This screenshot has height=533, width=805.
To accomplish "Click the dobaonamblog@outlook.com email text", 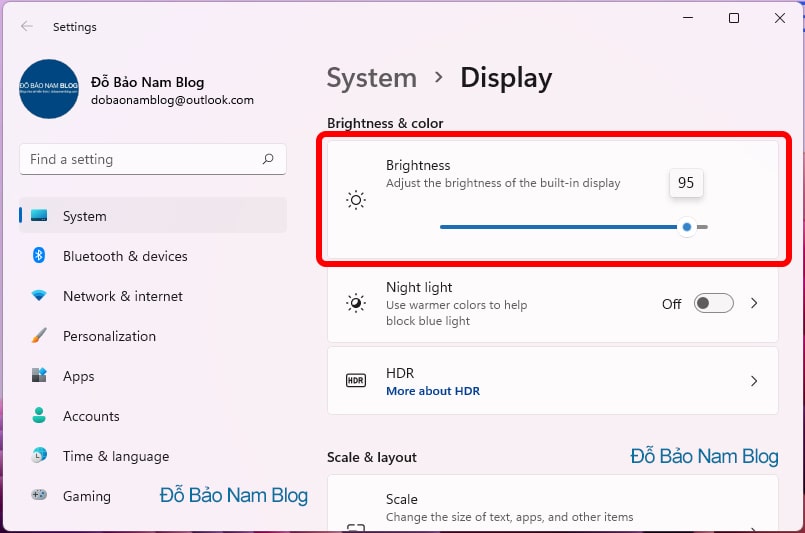I will point(172,100).
